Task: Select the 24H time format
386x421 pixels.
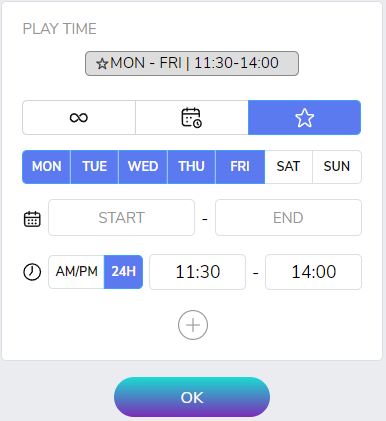Action: tap(123, 272)
